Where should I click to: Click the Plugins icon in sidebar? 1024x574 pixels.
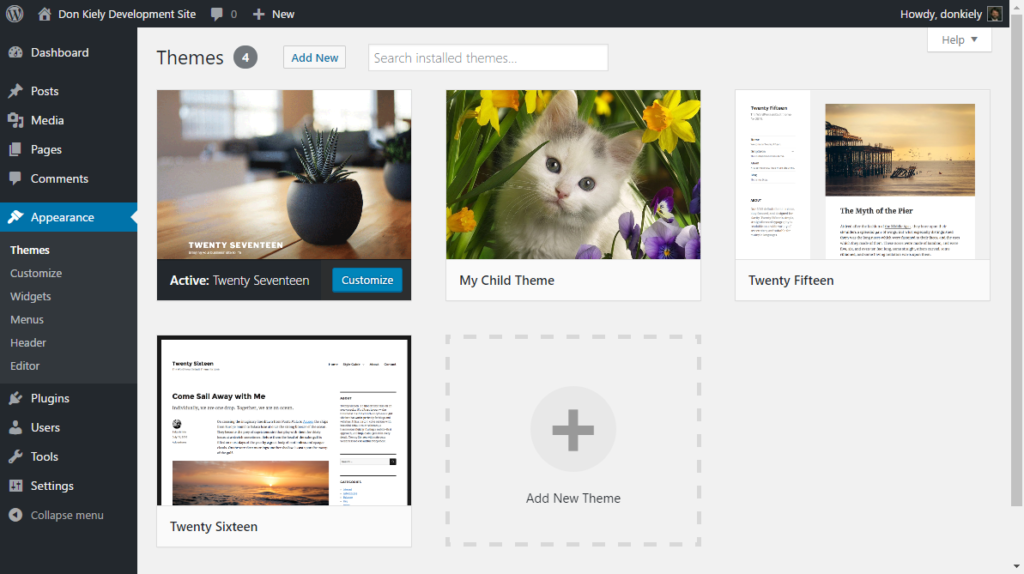pyautogui.click(x=15, y=398)
